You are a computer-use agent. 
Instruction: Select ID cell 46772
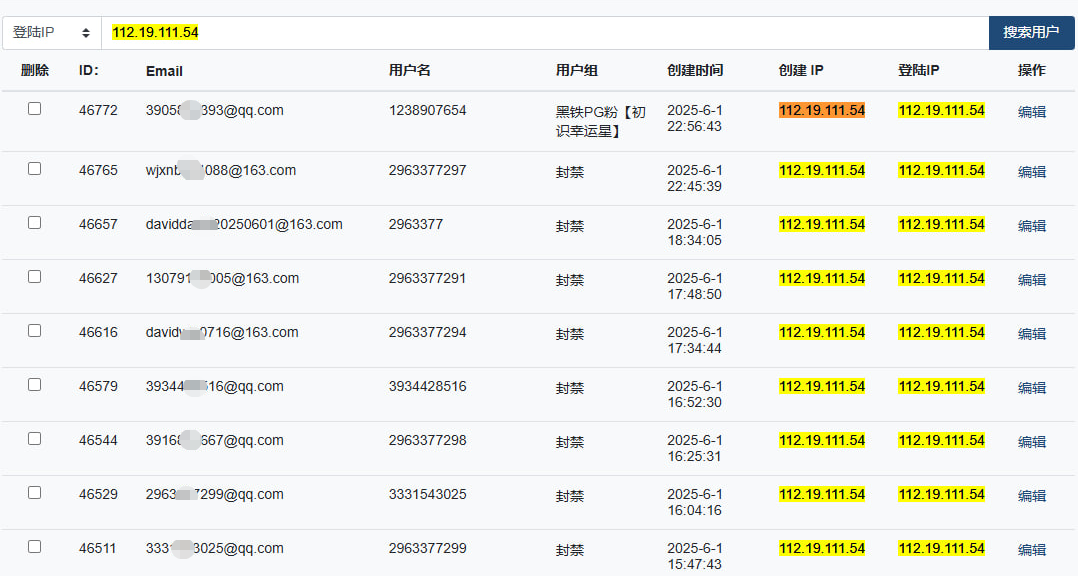pyautogui.click(x=98, y=110)
